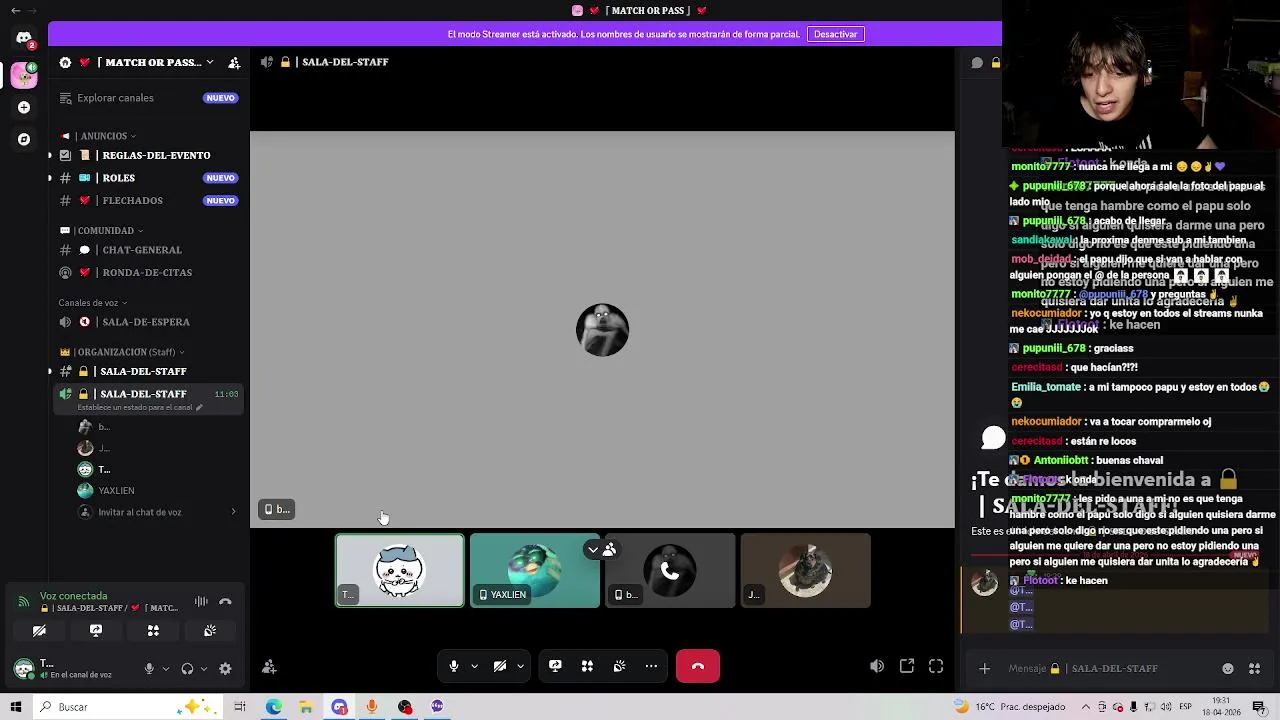Open the Windows Start menu
The height and width of the screenshot is (720, 1280).
coord(16,707)
